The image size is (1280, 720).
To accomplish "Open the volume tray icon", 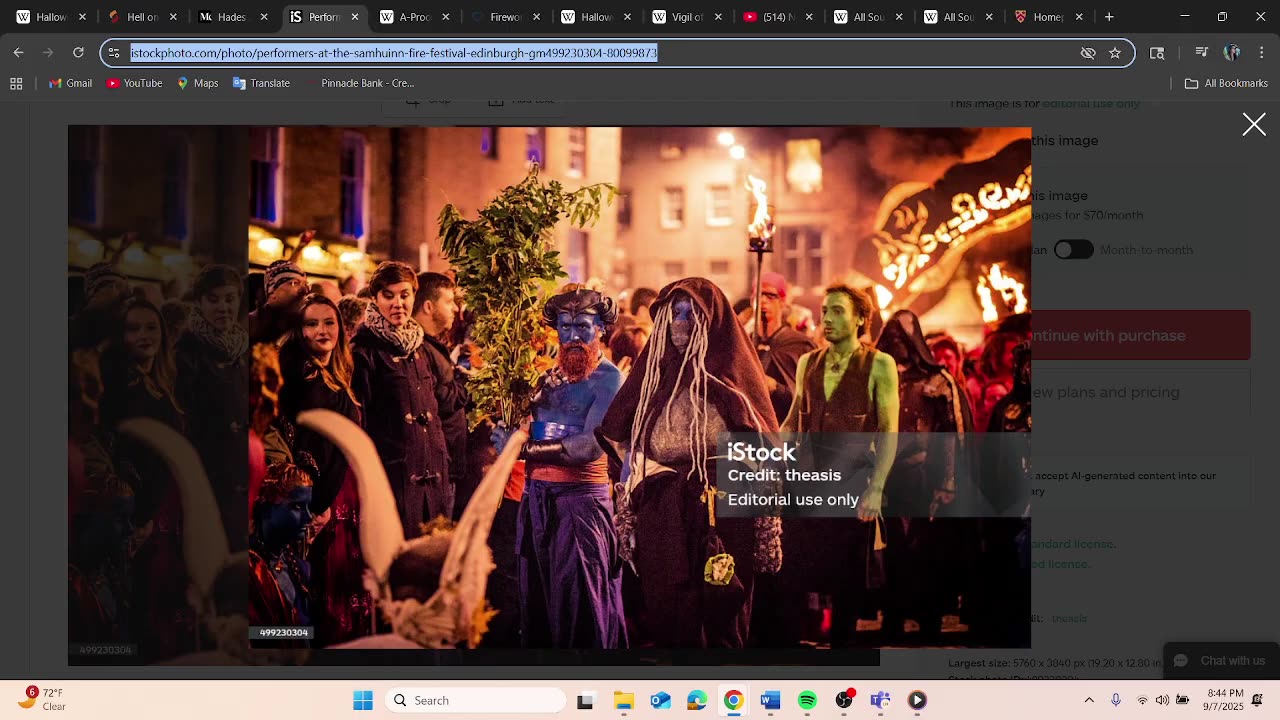I will point(1162,700).
